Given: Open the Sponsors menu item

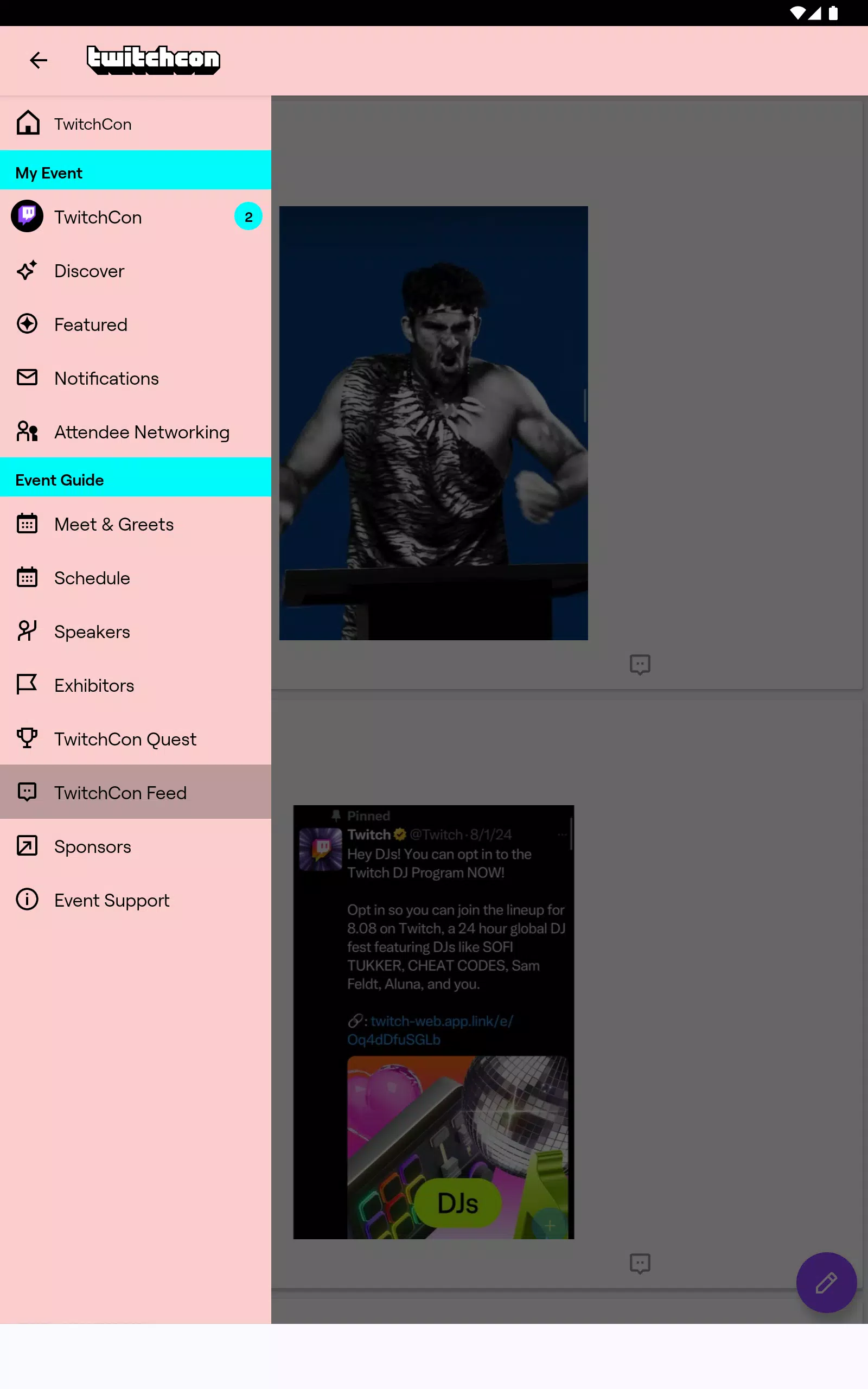Looking at the screenshot, I should point(136,846).
